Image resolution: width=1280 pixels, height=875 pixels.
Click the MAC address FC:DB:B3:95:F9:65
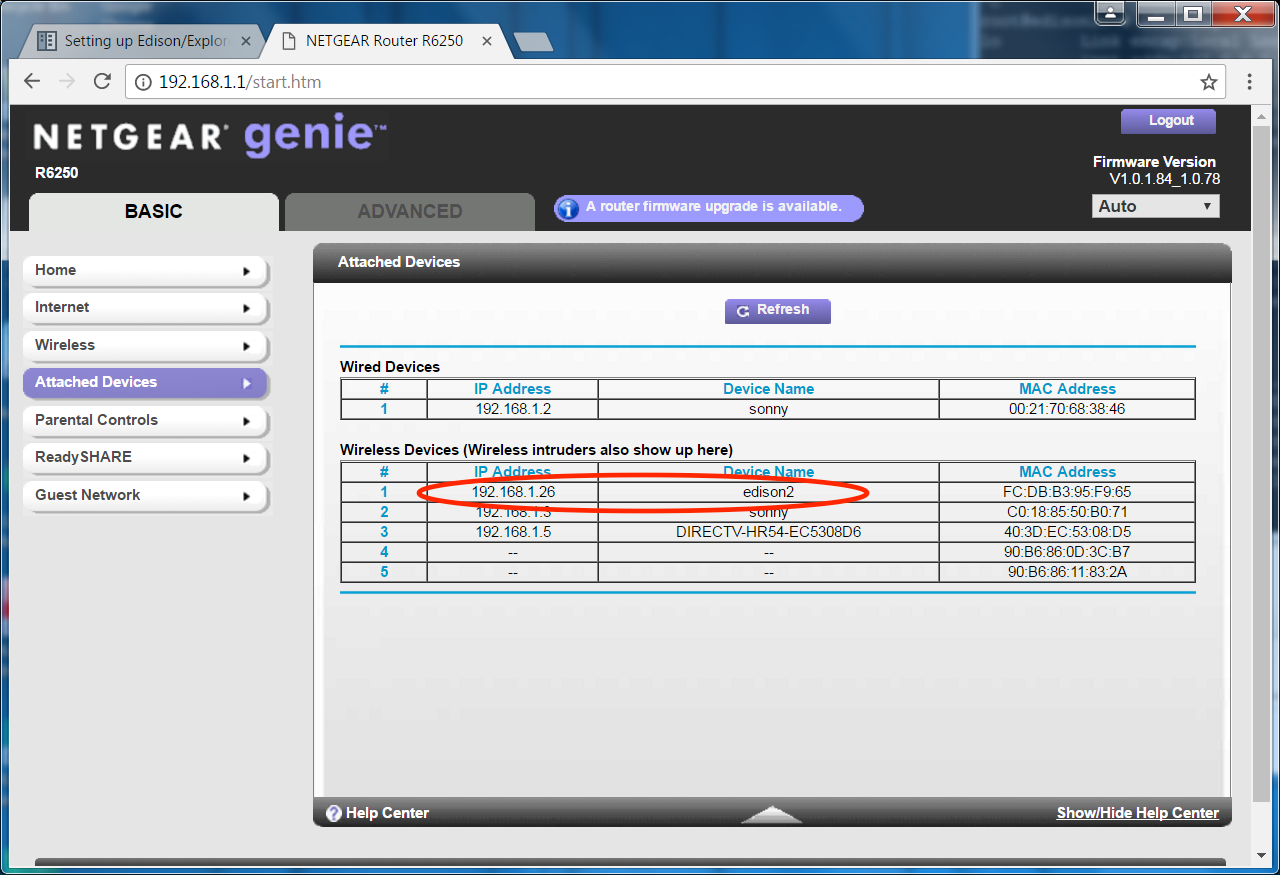(x=1067, y=492)
